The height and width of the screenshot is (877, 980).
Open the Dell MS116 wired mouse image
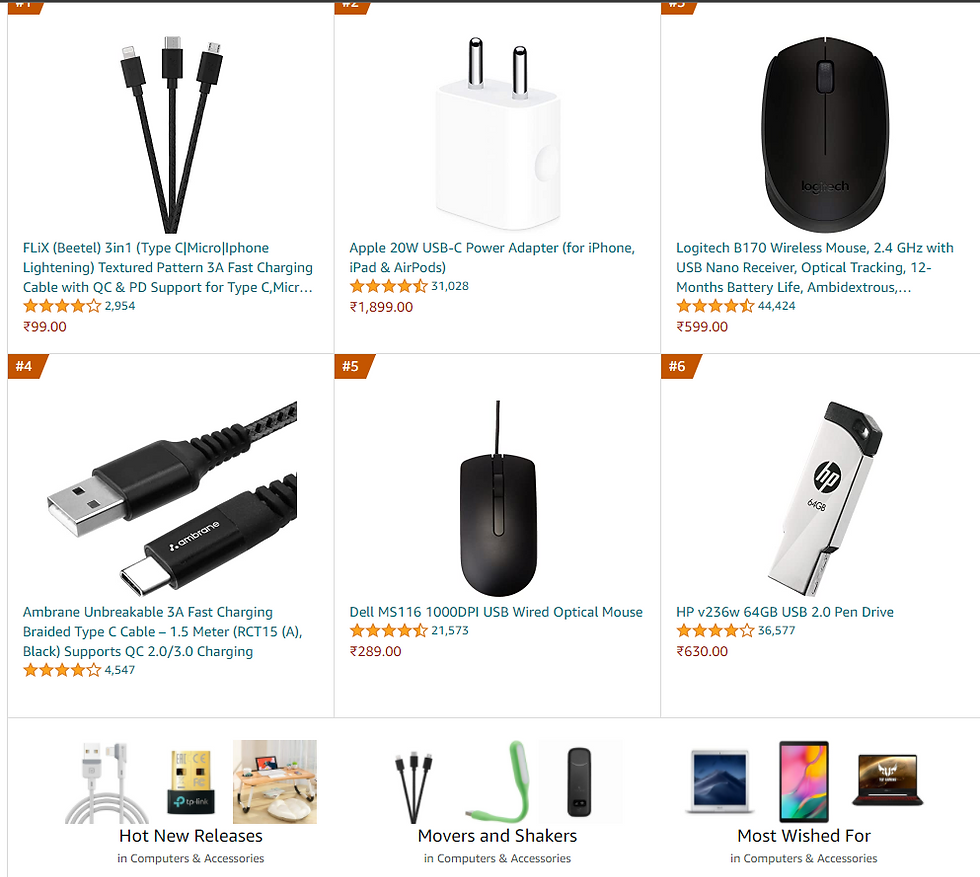pos(498,498)
